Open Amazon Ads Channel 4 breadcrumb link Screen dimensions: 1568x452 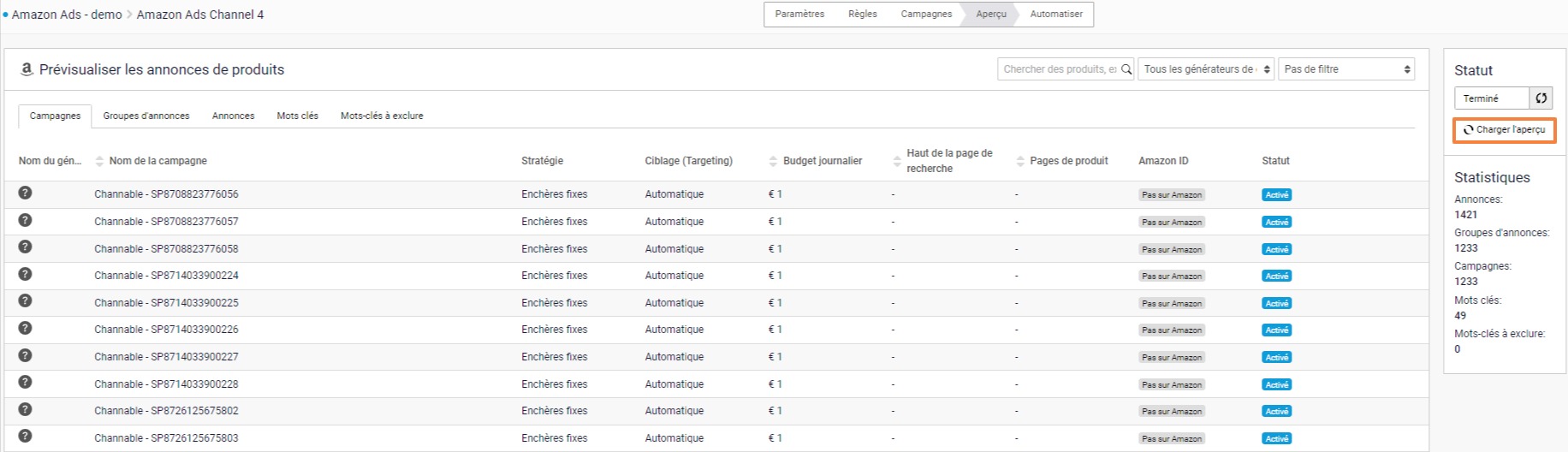200,15
